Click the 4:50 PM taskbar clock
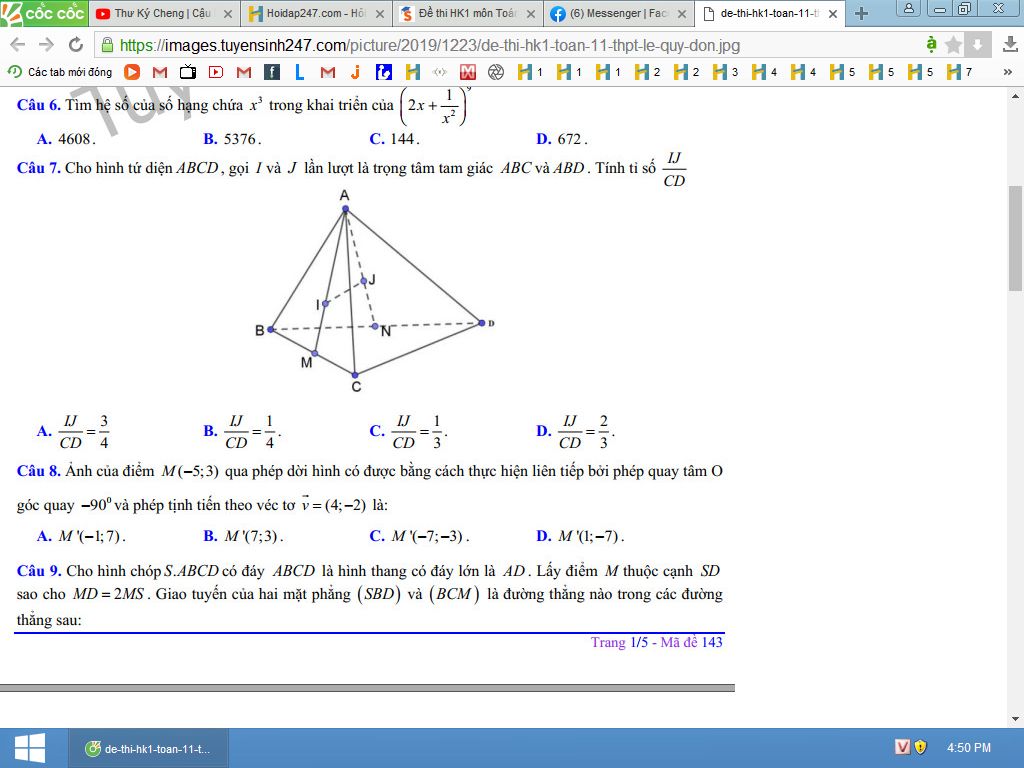The image size is (1024, 768). click(x=968, y=747)
